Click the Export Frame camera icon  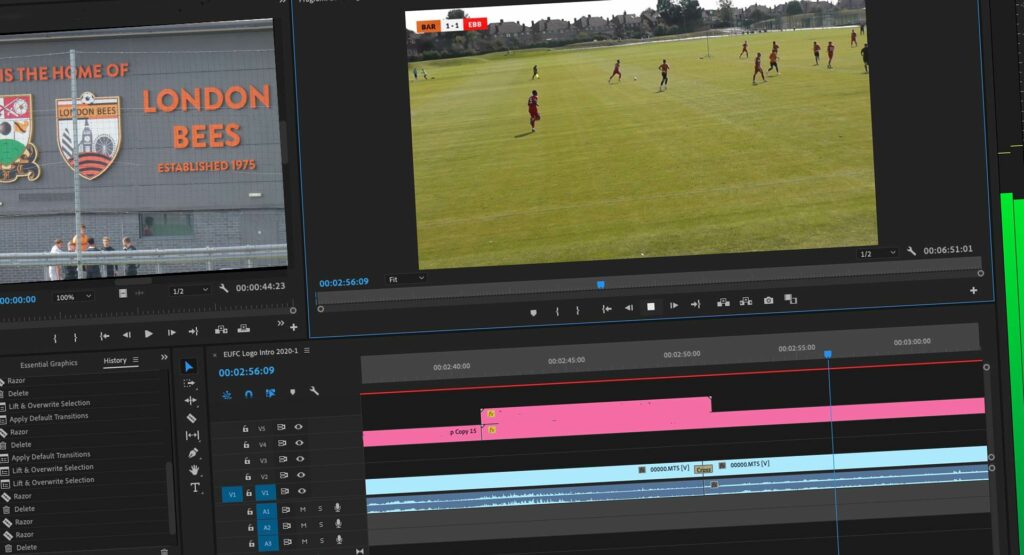768,301
